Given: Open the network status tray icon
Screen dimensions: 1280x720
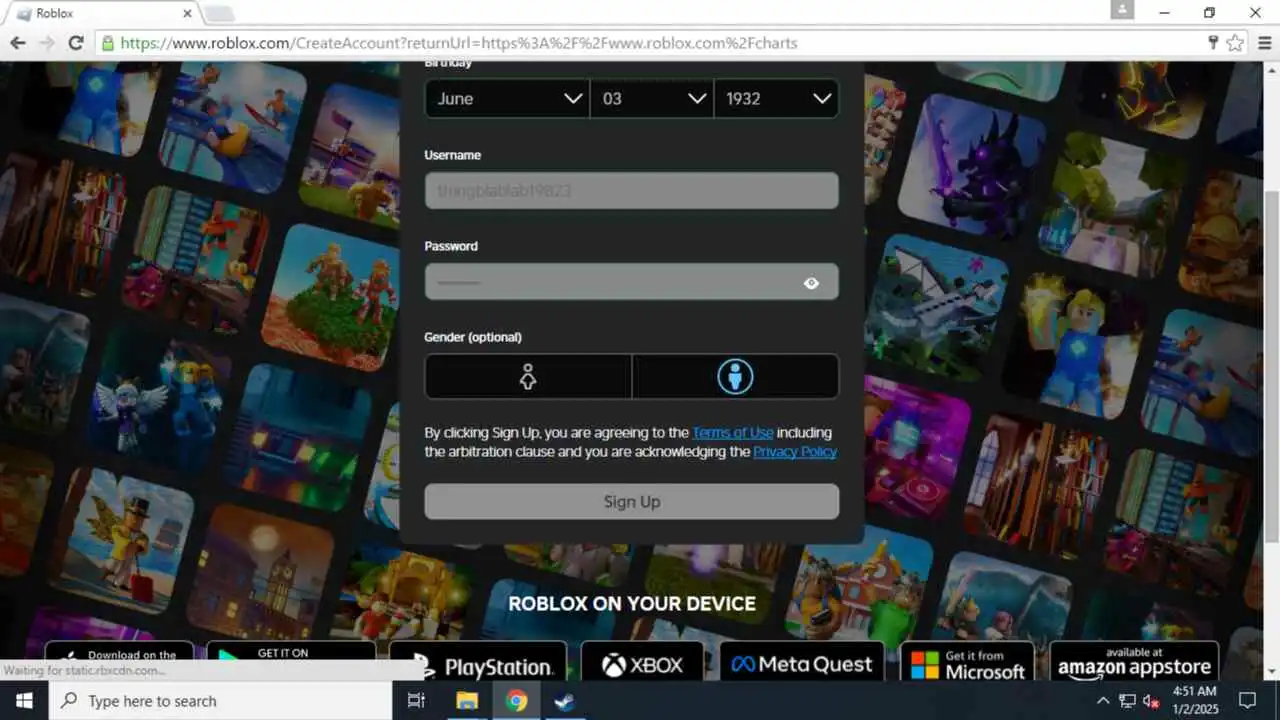Looking at the screenshot, I should coord(1127,701).
